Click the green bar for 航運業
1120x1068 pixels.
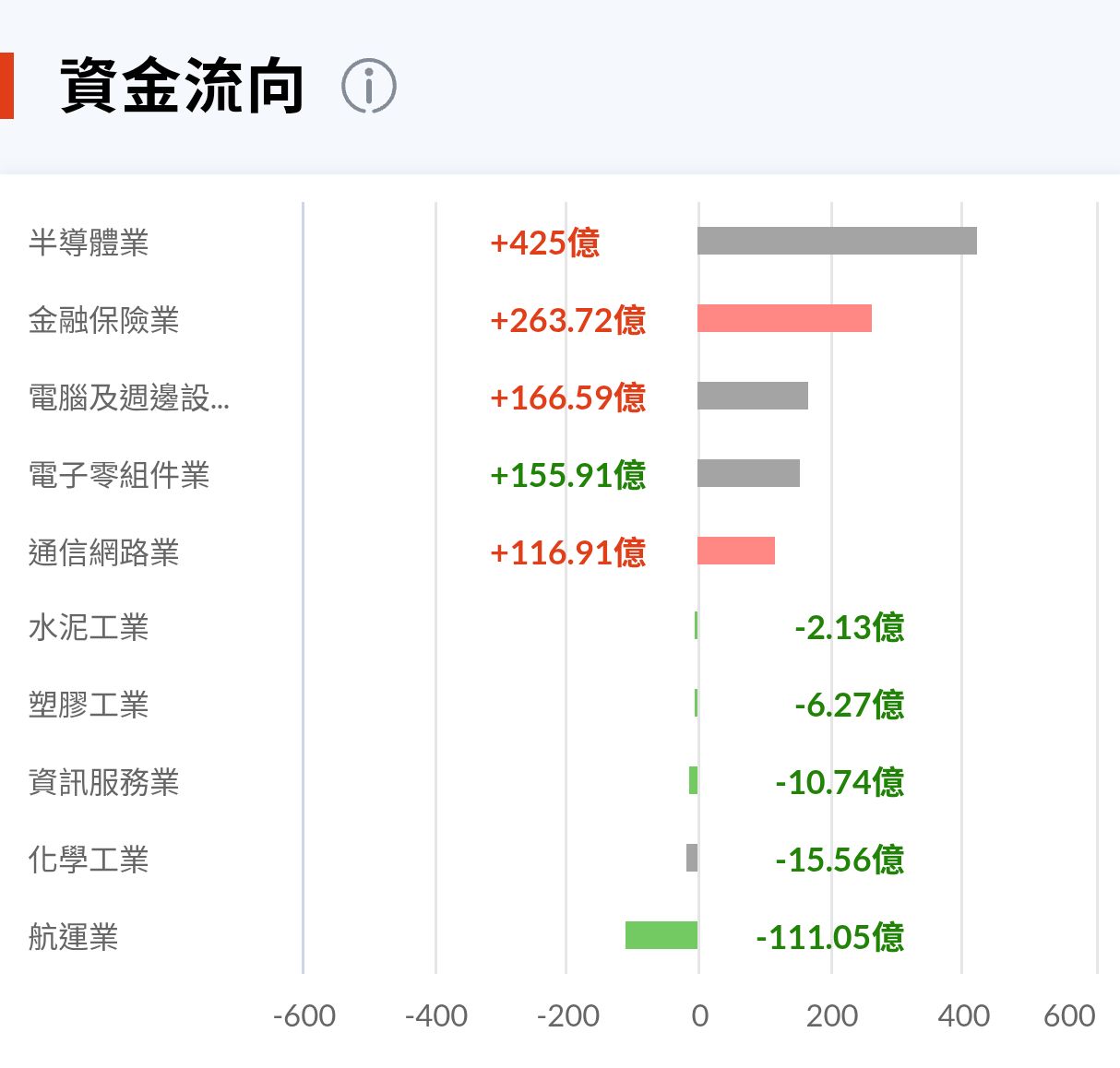pos(661,935)
